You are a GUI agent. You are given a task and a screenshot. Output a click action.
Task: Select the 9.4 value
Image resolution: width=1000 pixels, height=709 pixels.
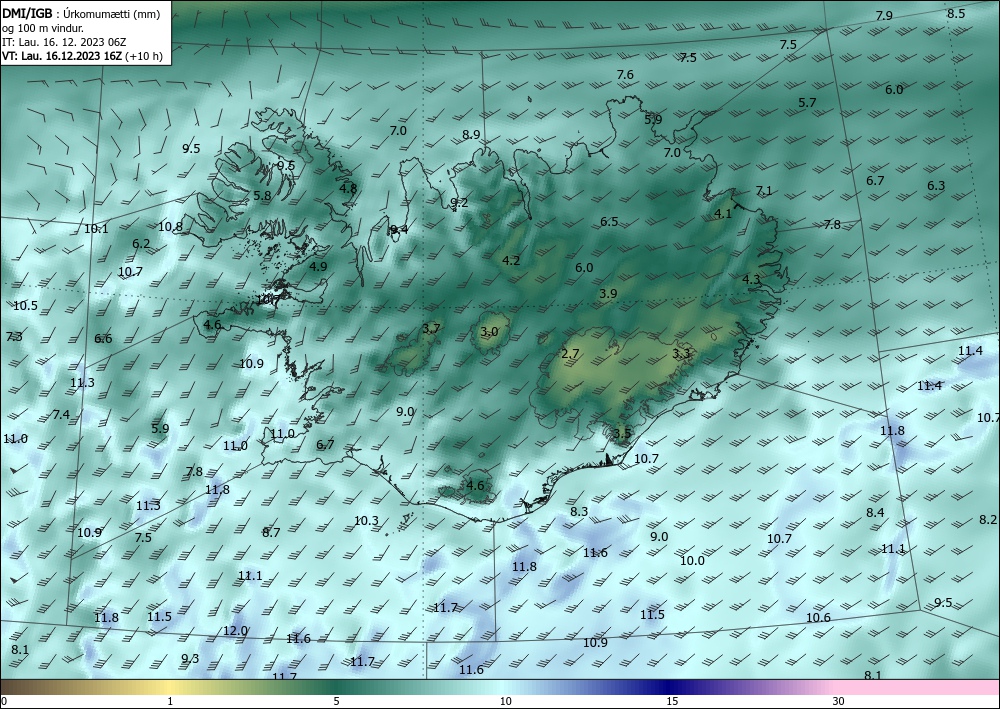tap(399, 230)
